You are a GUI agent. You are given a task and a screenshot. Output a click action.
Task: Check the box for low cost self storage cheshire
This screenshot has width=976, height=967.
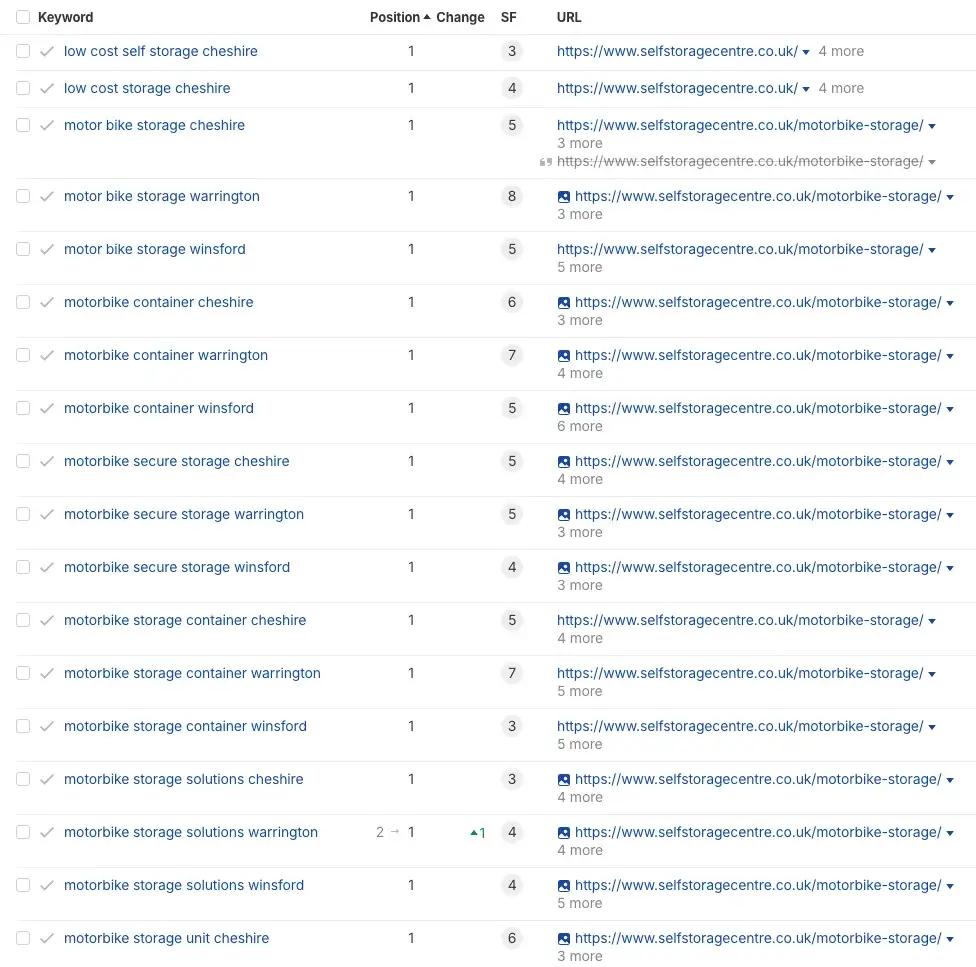(23, 51)
